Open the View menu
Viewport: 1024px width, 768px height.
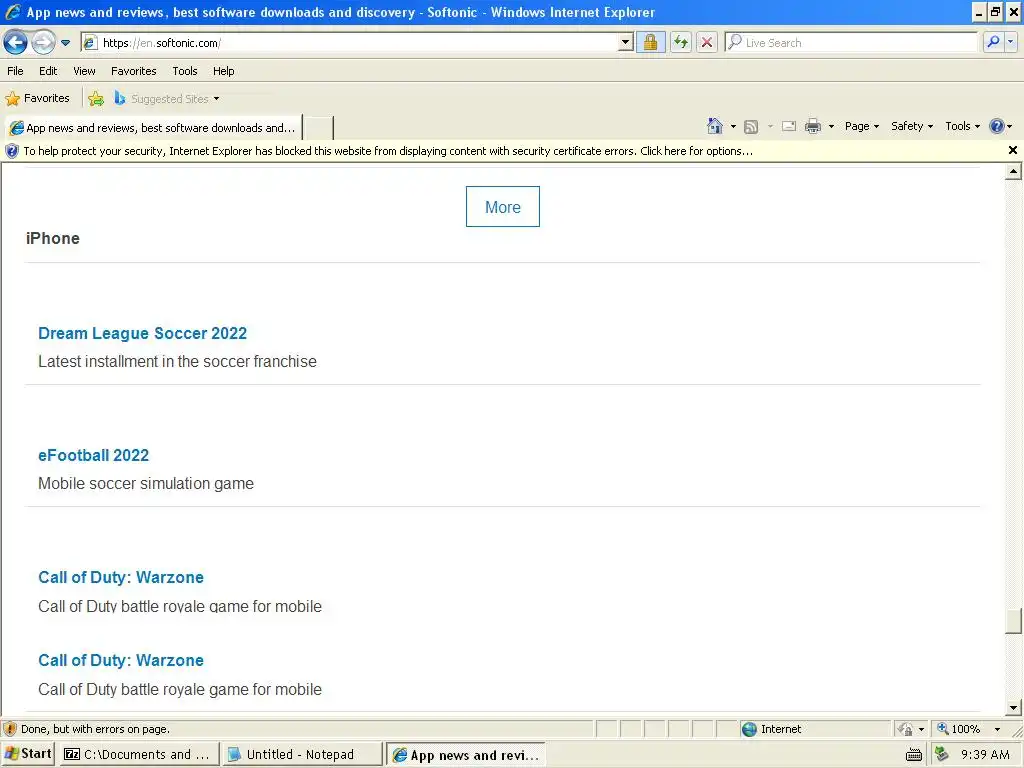(x=84, y=71)
